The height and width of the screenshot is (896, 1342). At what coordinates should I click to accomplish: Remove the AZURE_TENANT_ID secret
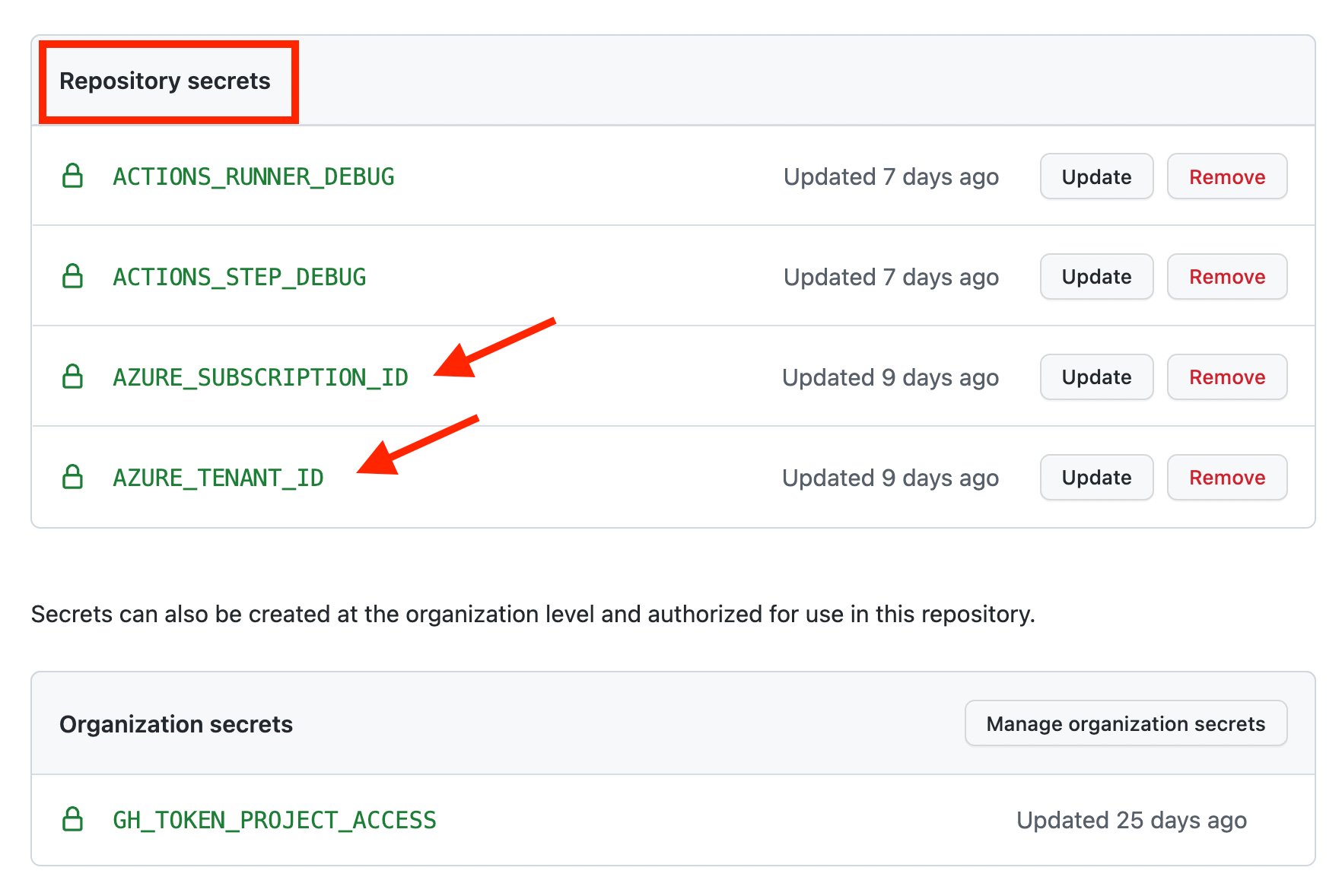(1226, 477)
